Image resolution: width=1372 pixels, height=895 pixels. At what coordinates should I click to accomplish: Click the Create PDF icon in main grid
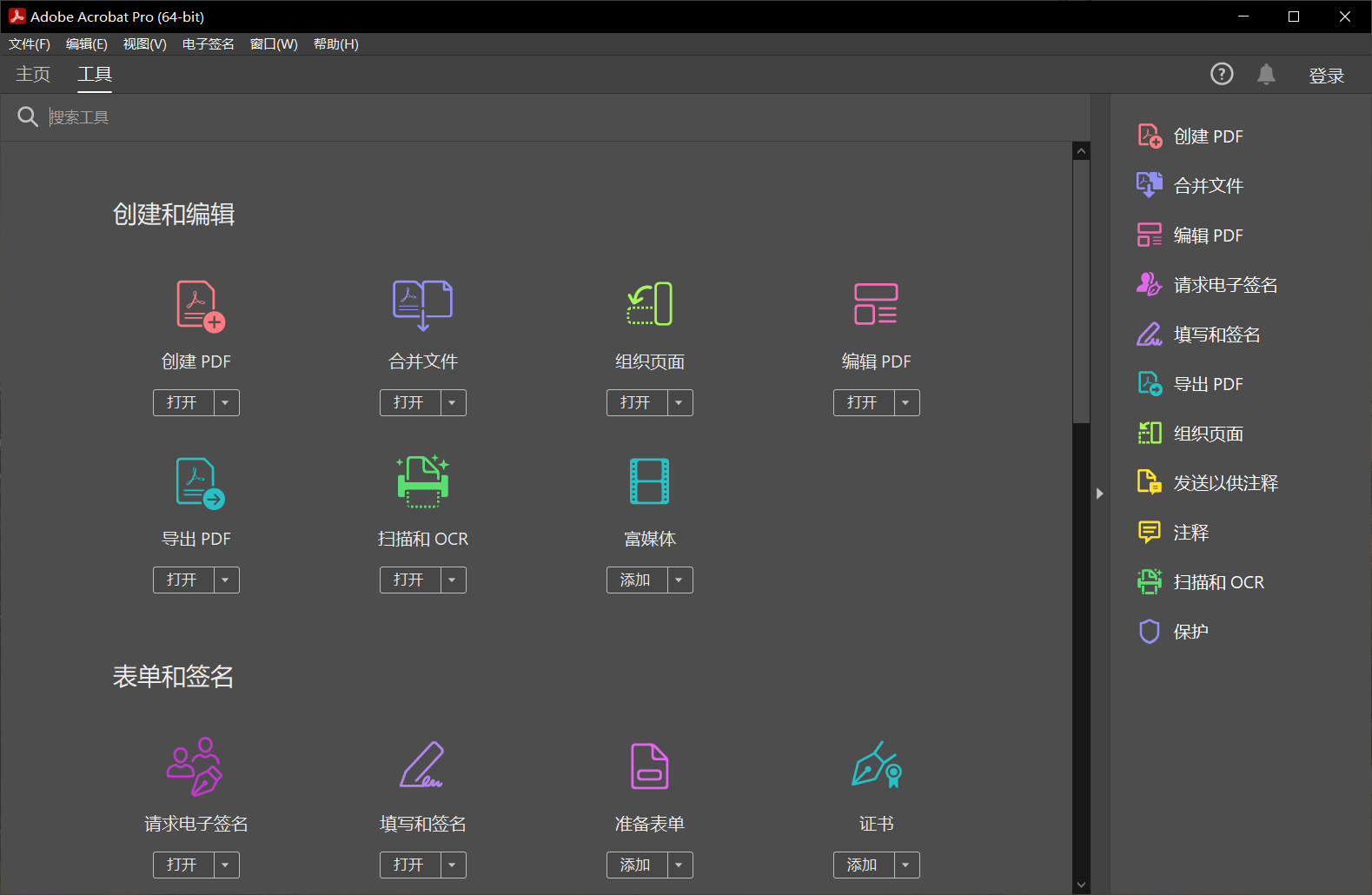[201, 306]
